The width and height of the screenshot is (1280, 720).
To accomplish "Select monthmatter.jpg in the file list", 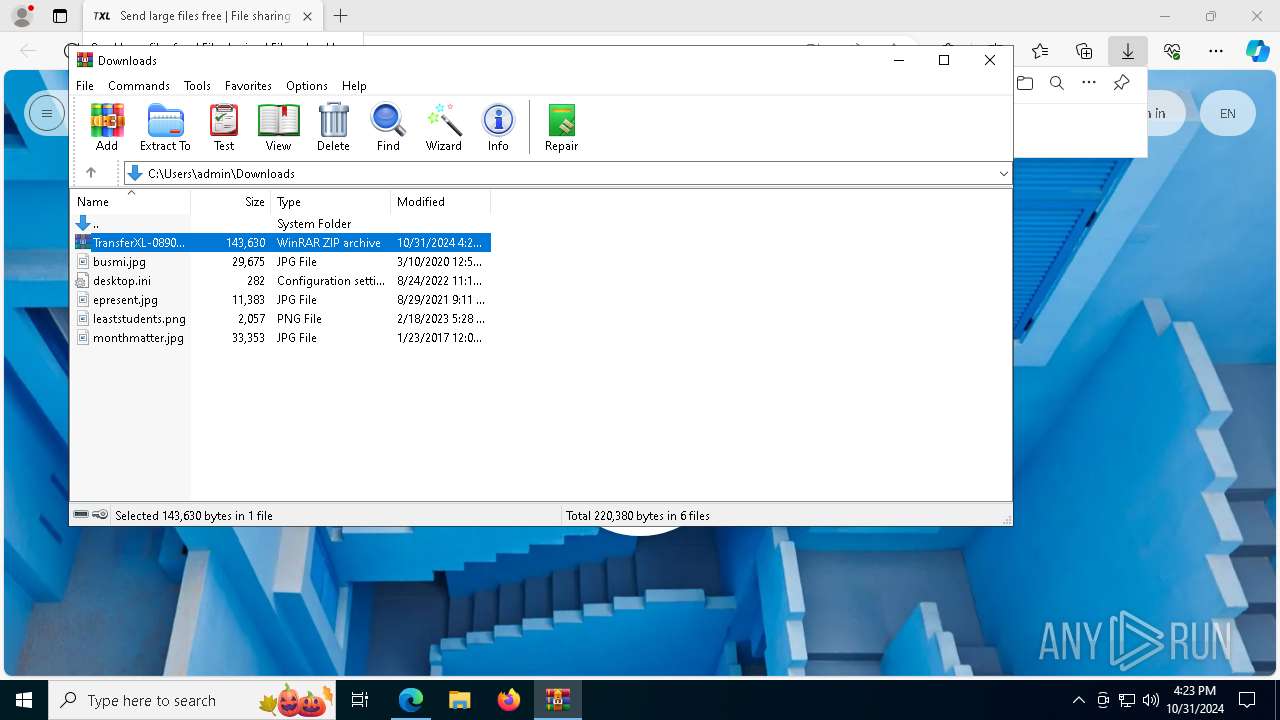I will click(138, 338).
